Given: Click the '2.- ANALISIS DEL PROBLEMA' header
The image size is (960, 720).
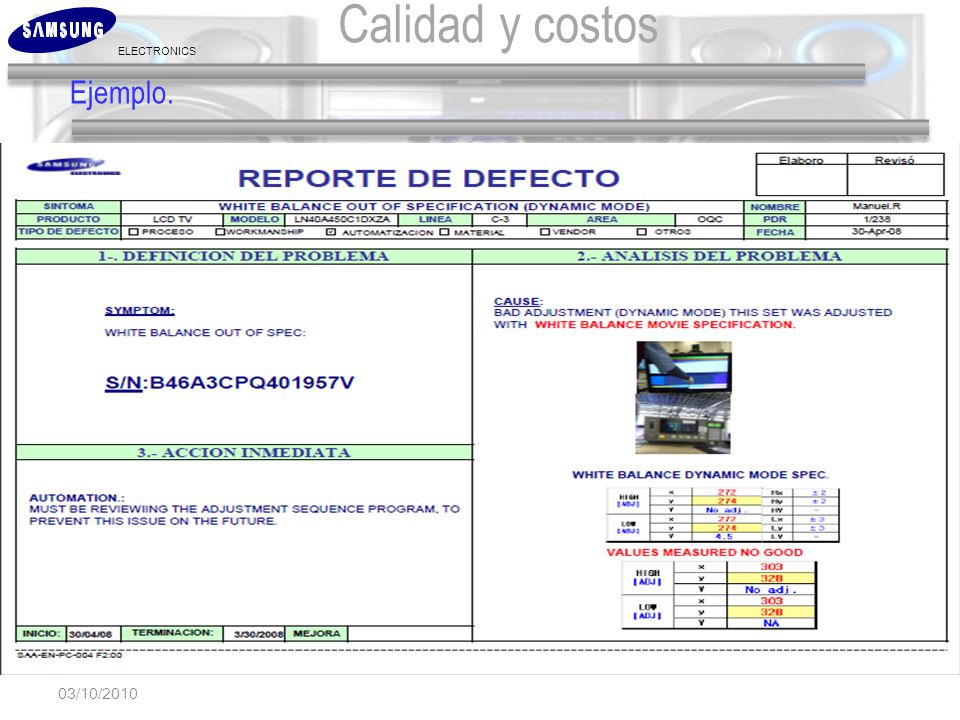Looking at the screenshot, I should click(709, 256).
